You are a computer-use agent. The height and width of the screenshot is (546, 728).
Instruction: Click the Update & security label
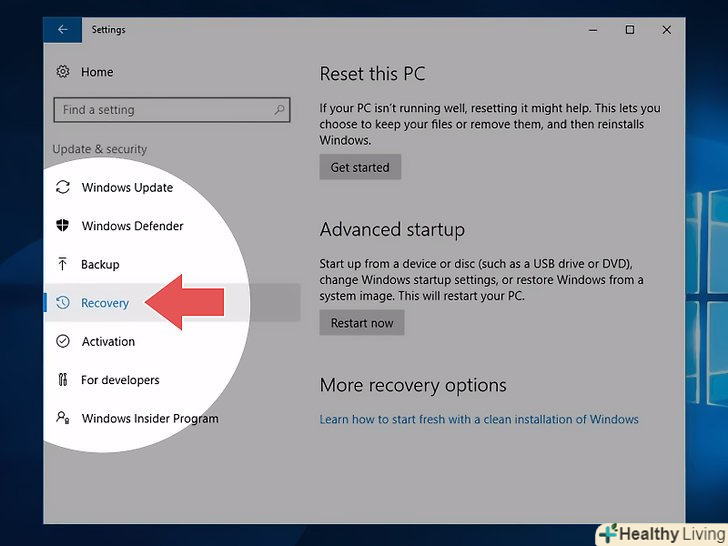[x=99, y=150]
